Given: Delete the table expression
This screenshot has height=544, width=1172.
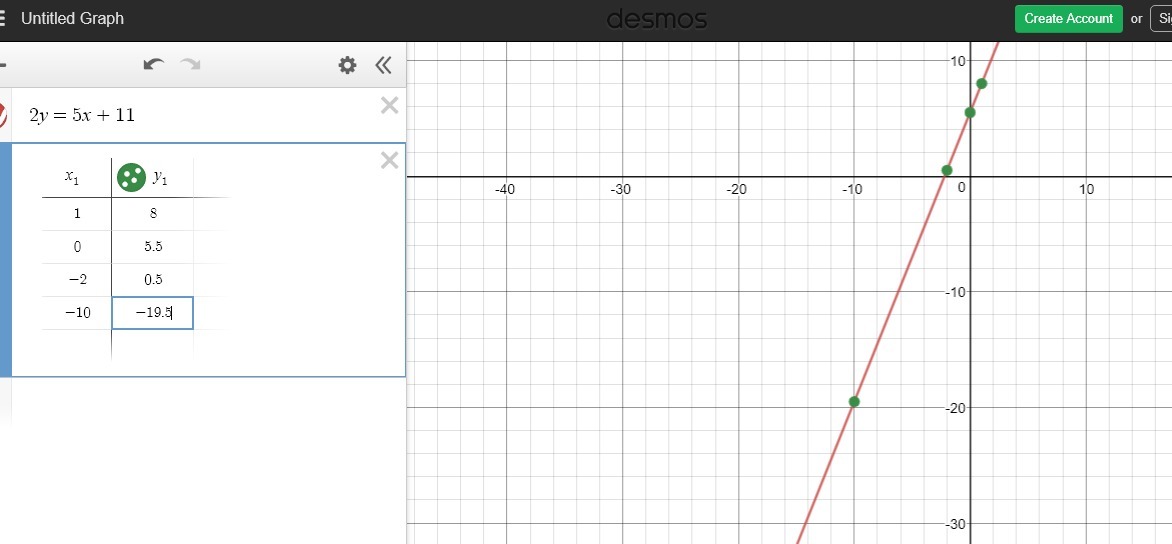Looking at the screenshot, I should point(389,160).
